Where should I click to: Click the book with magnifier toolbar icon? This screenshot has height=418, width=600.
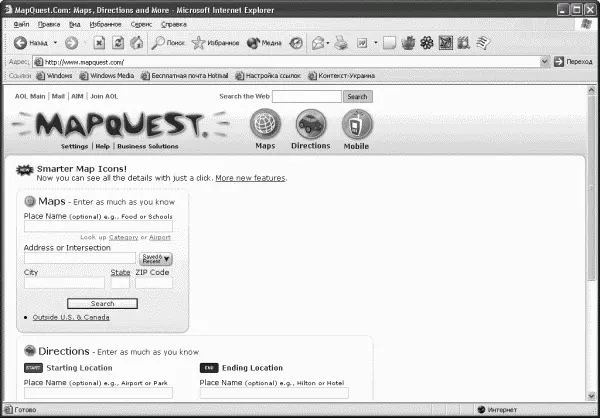[x=464, y=43]
